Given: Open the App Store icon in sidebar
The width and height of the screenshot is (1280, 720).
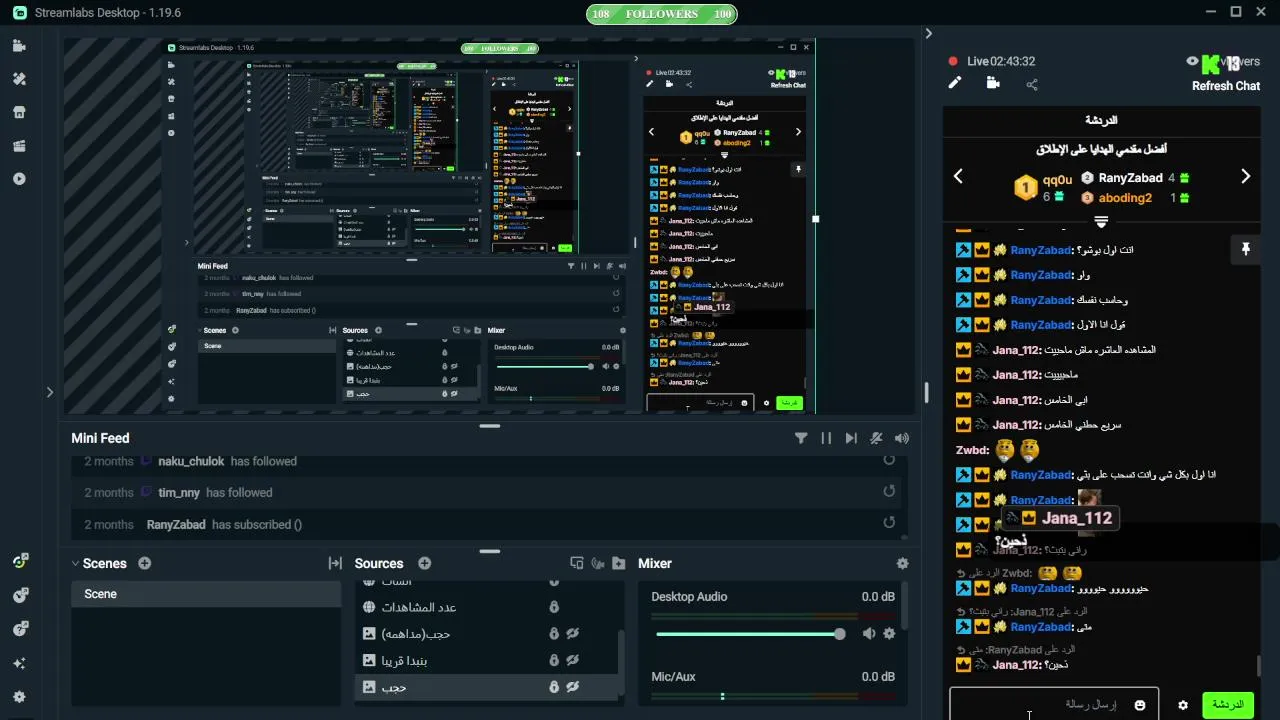Looking at the screenshot, I should coord(19,112).
